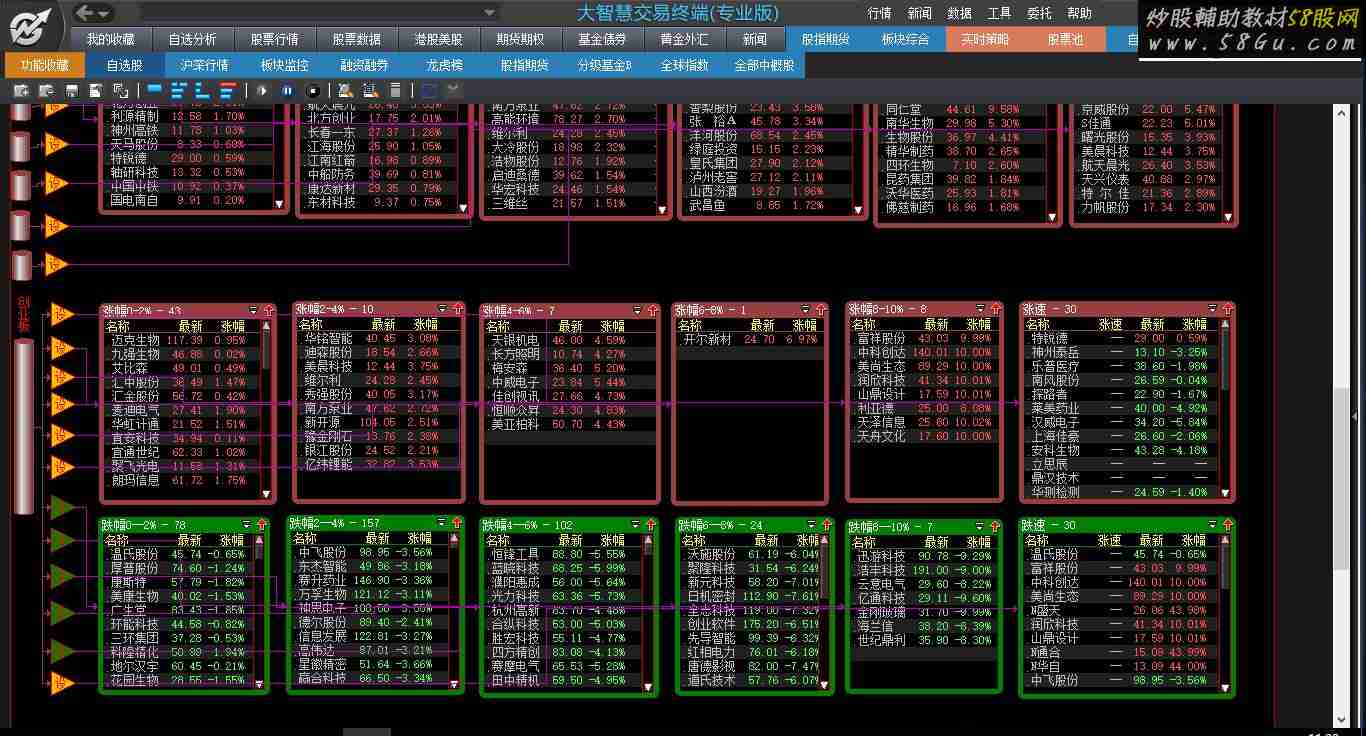Click red up-arrow on green 涨速 - 30 panel

[x=1226, y=525]
